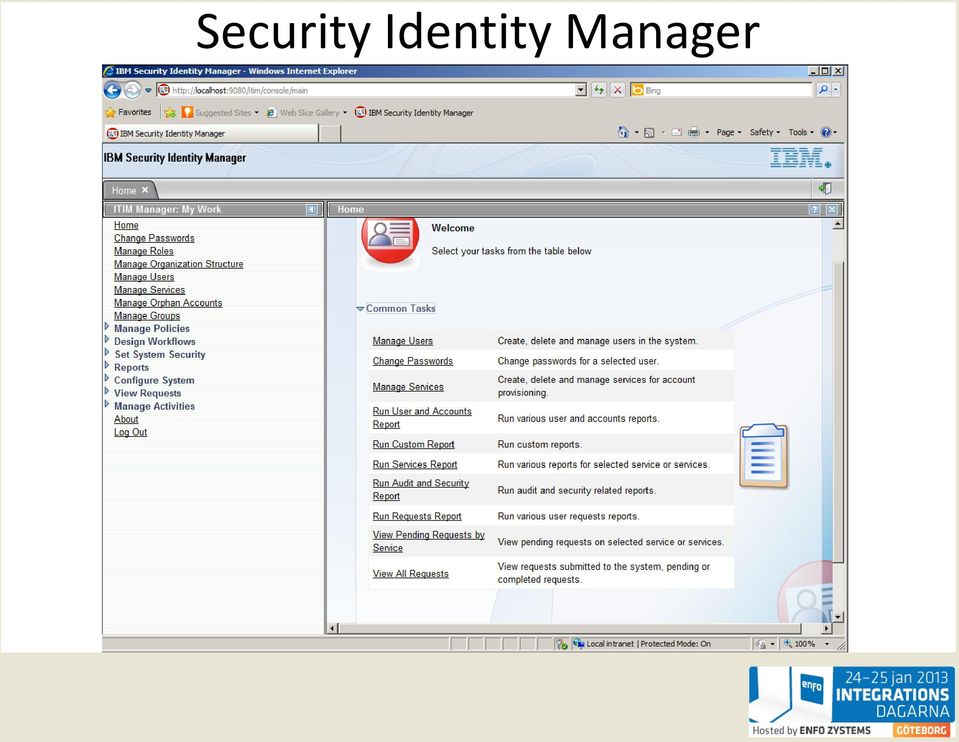This screenshot has height=742, width=959.
Task: Click the browser Back arrow button
Action: [113, 91]
